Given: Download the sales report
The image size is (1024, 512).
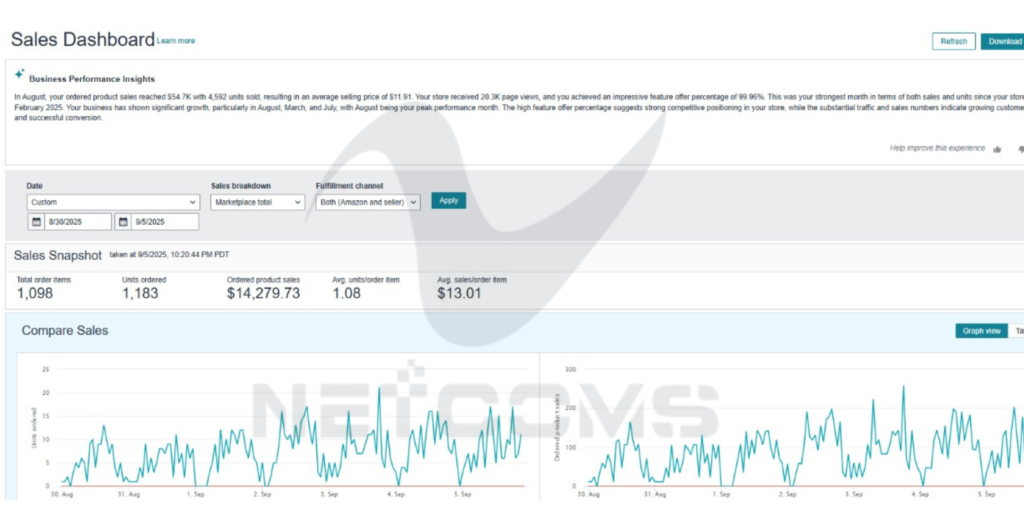Looking at the screenshot, I should coord(1003,41).
